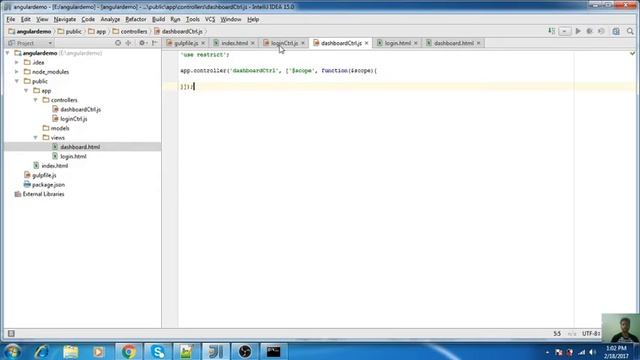Click the Search Everywhere magnifier
Viewport: 640px width, 360px height.
(630, 31)
